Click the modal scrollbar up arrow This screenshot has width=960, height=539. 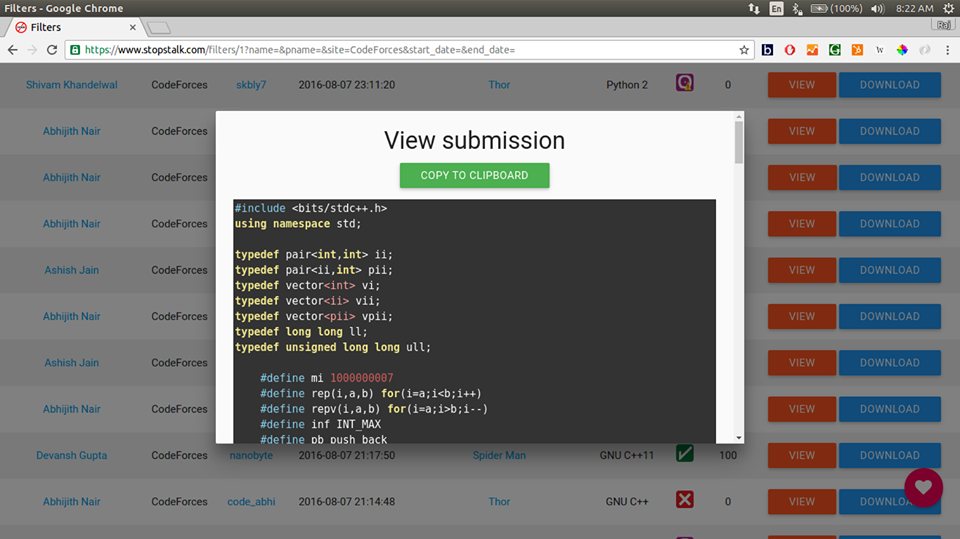pyautogui.click(x=739, y=116)
